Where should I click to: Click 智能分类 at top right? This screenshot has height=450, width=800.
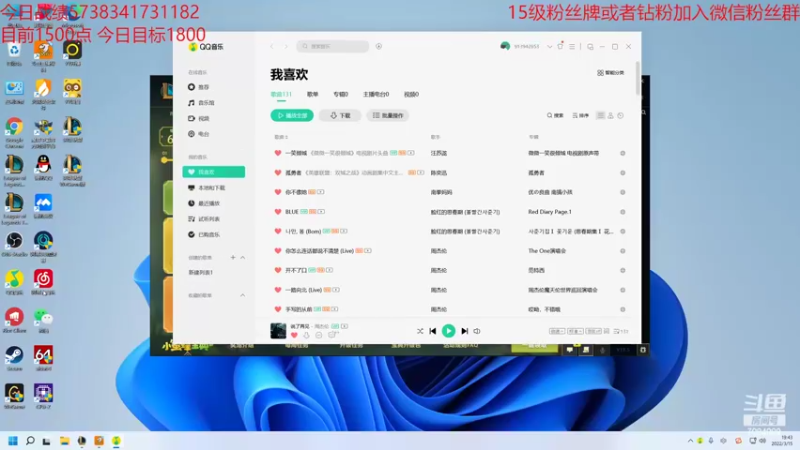point(611,73)
